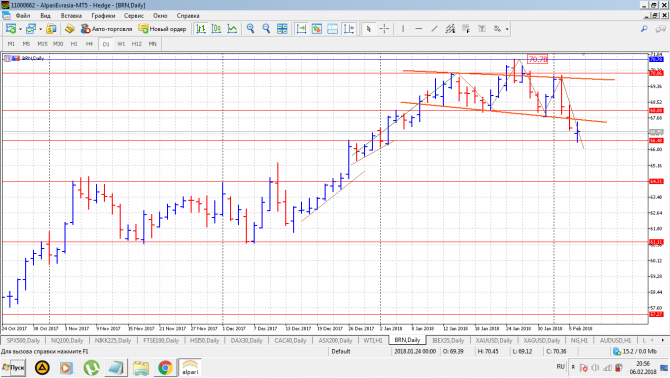The width and height of the screenshot is (670, 378).
Task: Click the Новый ордер button
Action: pos(162,29)
